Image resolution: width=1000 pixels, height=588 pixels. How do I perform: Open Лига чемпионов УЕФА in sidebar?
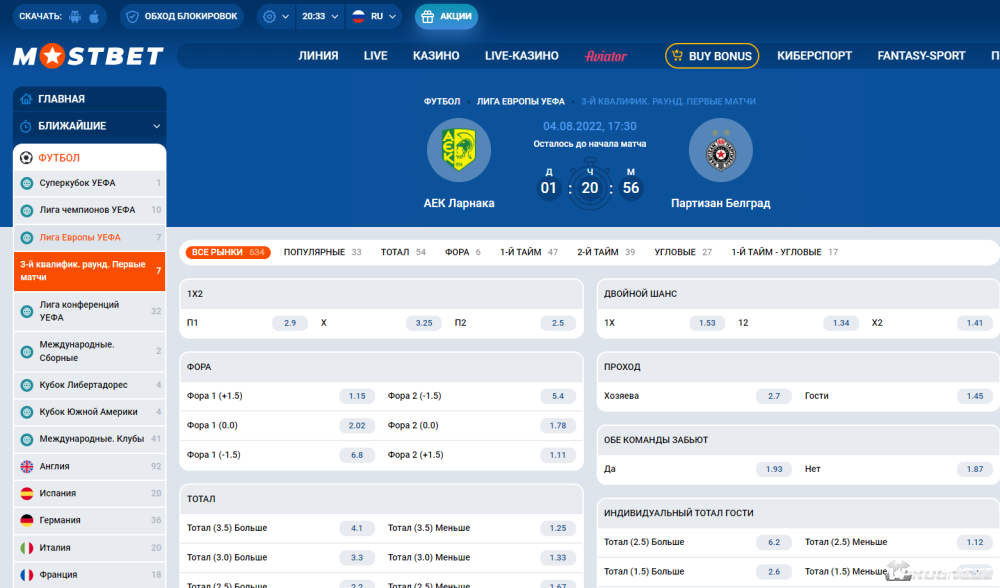pyautogui.click(x=87, y=210)
